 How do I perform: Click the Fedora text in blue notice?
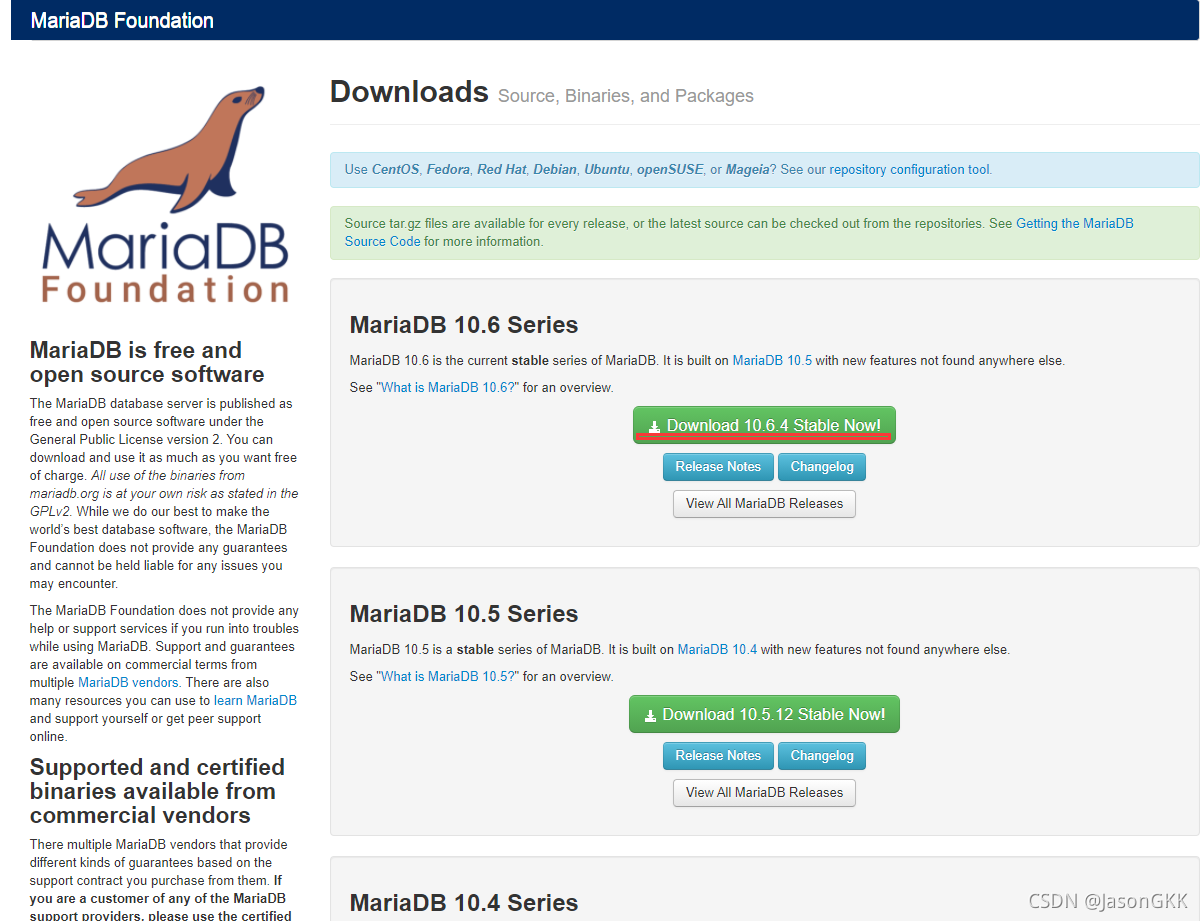[x=448, y=170]
